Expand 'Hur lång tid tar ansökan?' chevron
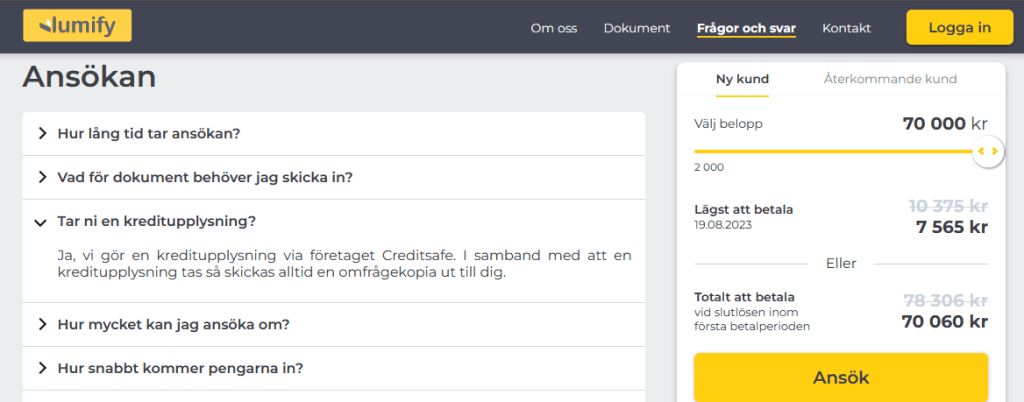The width and height of the screenshot is (1024, 402). pos(42,134)
